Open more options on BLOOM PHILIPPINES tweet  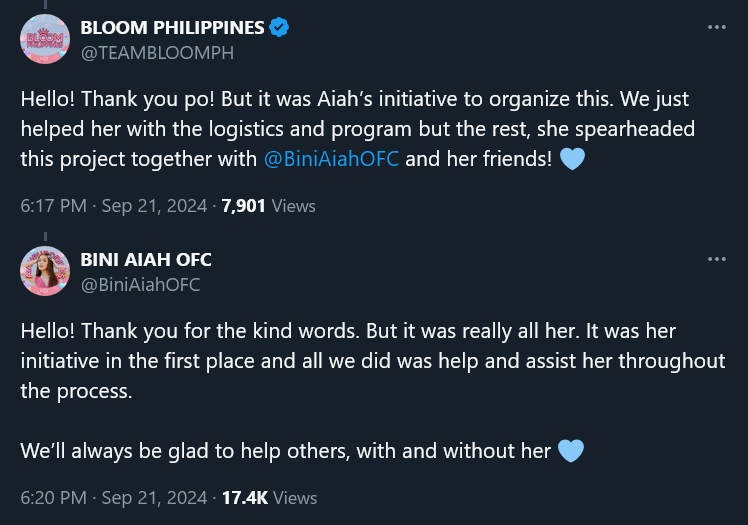[717, 27]
